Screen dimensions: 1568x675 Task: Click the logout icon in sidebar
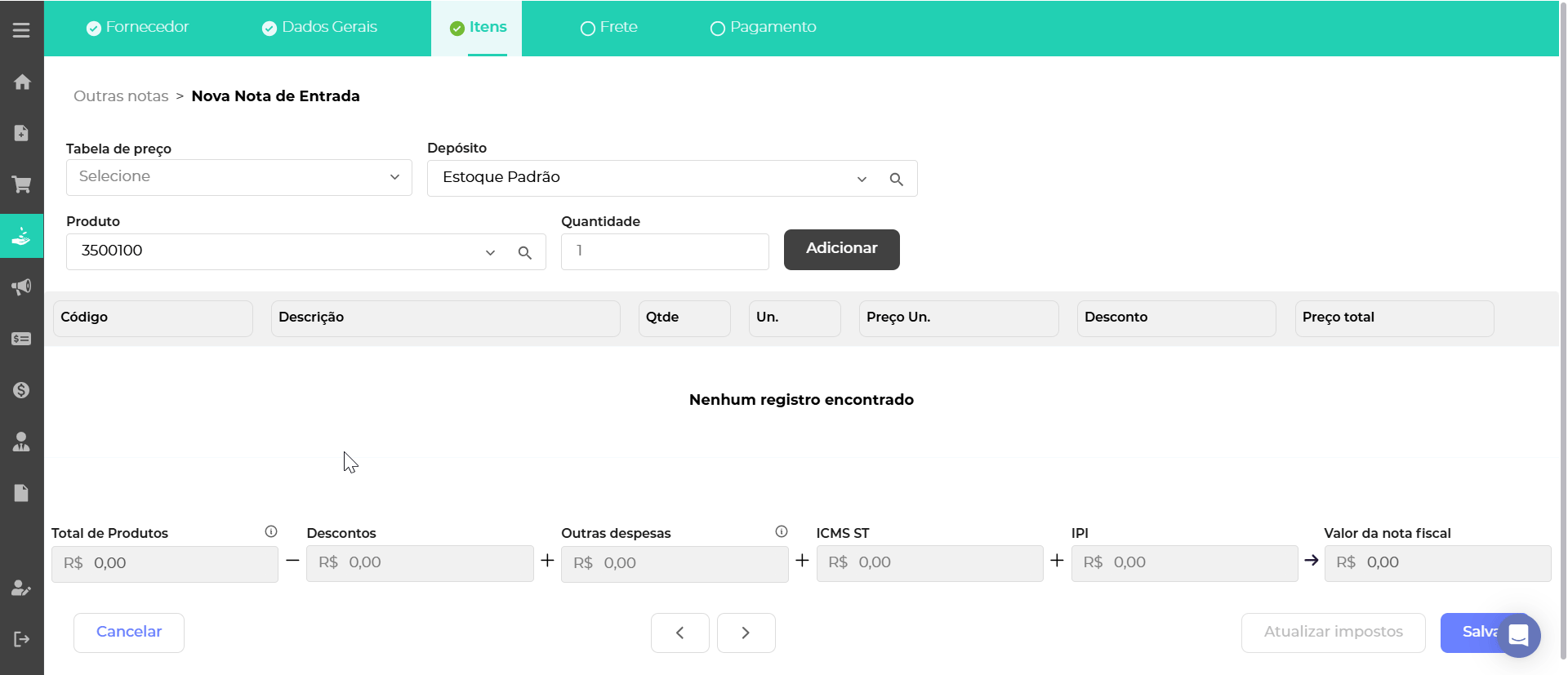click(x=22, y=639)
